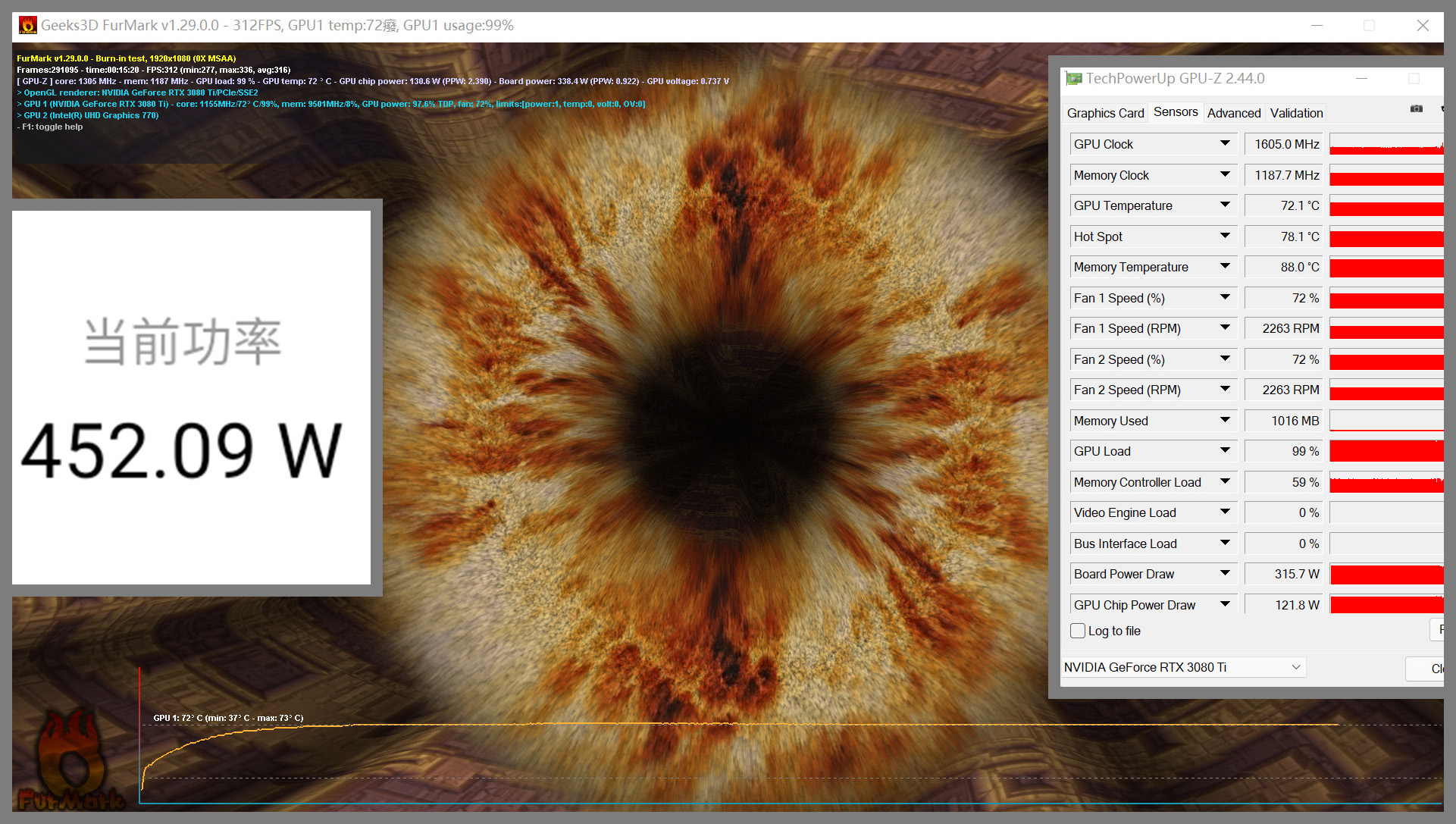Image resolution: width=1456 pixels, height=824 pixels.
Task: Enable the Log to file checkbox
Action: (x=1078, y=631)
